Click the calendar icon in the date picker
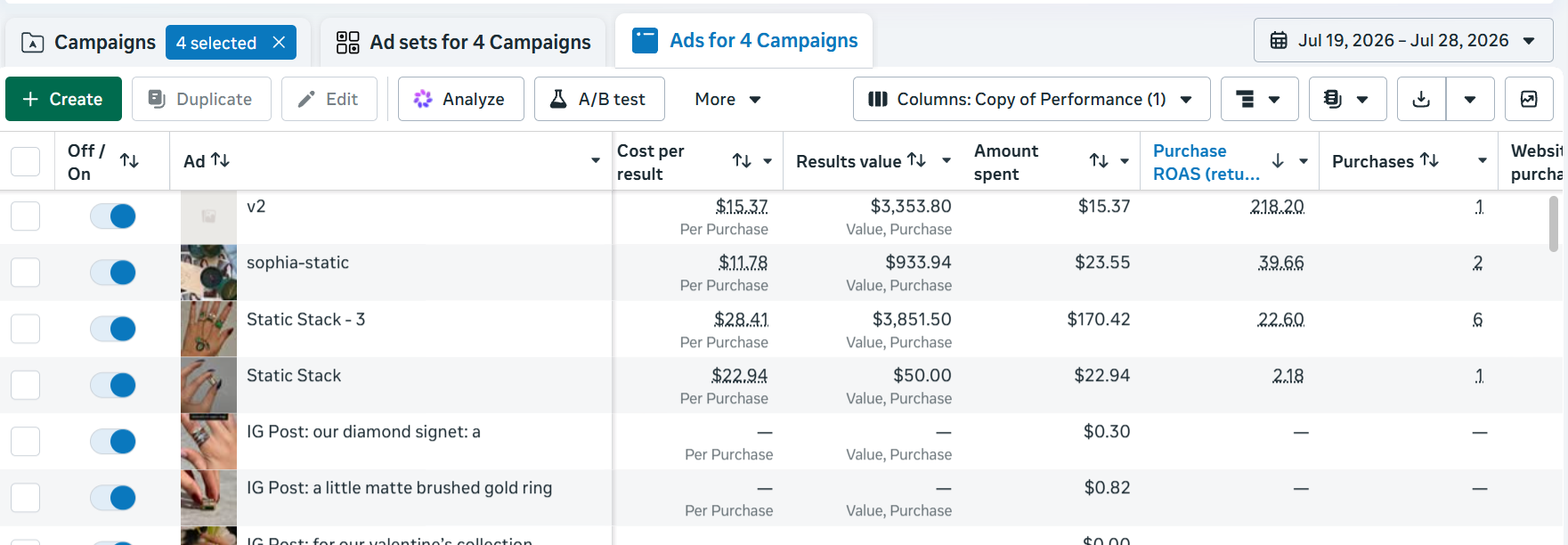 point(1279,40)
